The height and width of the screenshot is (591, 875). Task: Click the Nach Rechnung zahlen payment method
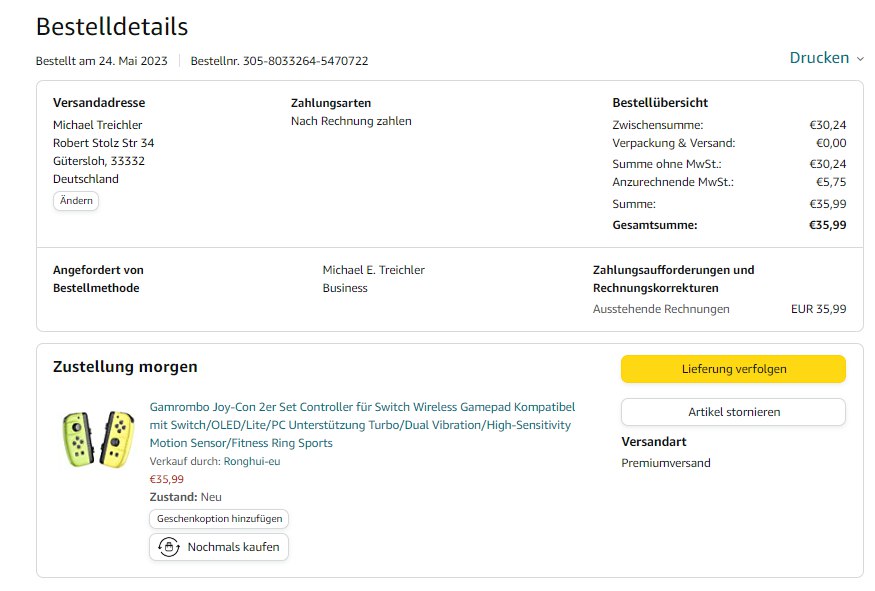pyautogui.click(x=351, y=121)
